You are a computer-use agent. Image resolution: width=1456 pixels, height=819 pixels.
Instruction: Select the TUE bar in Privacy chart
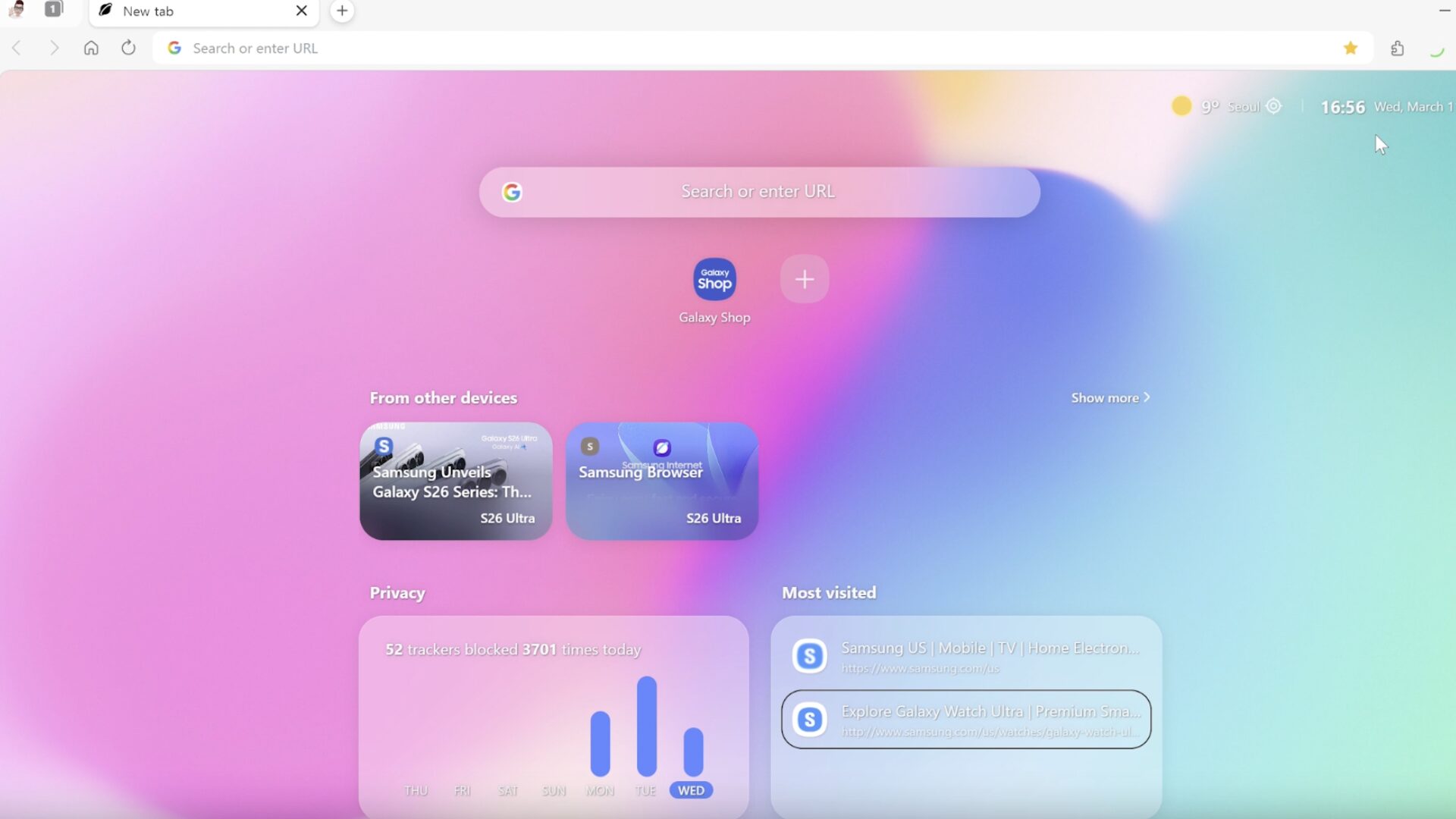(x=646, y=726)
